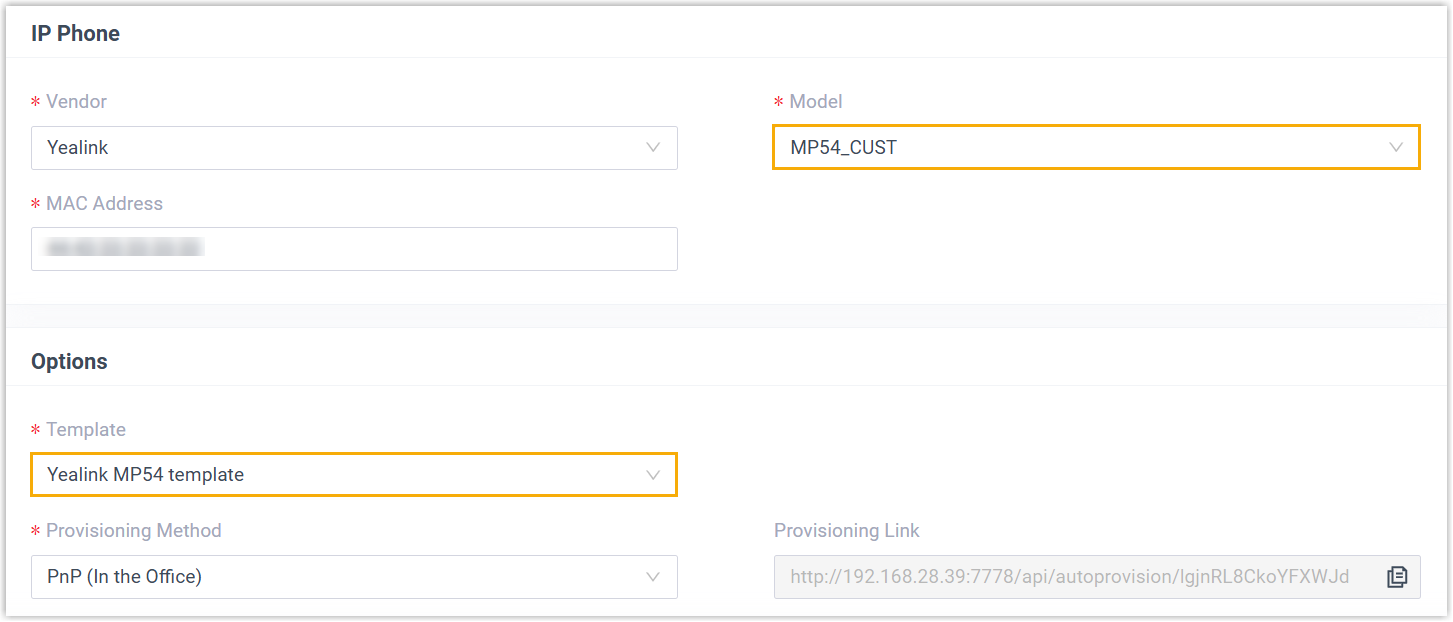Click the MAC Address field label

click(104, 203)
